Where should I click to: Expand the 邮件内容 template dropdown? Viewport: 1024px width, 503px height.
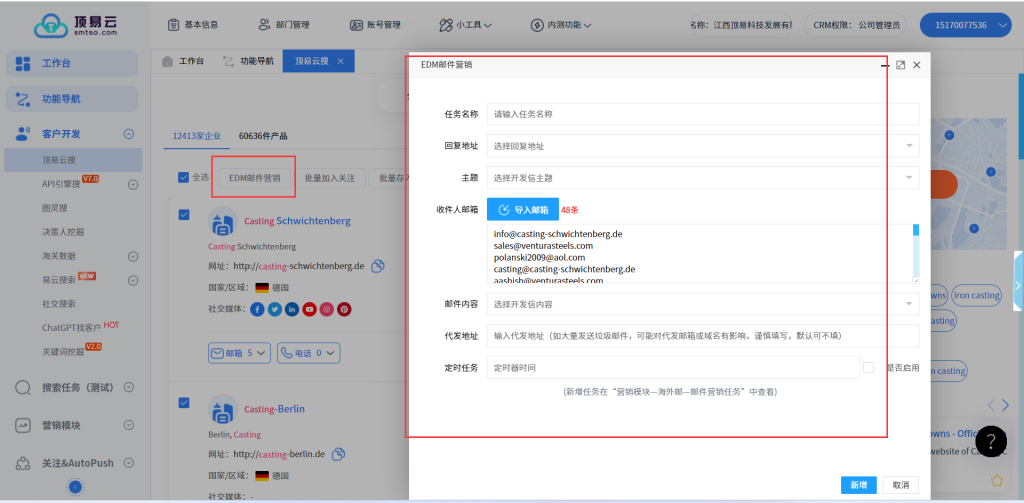(702, 304)
